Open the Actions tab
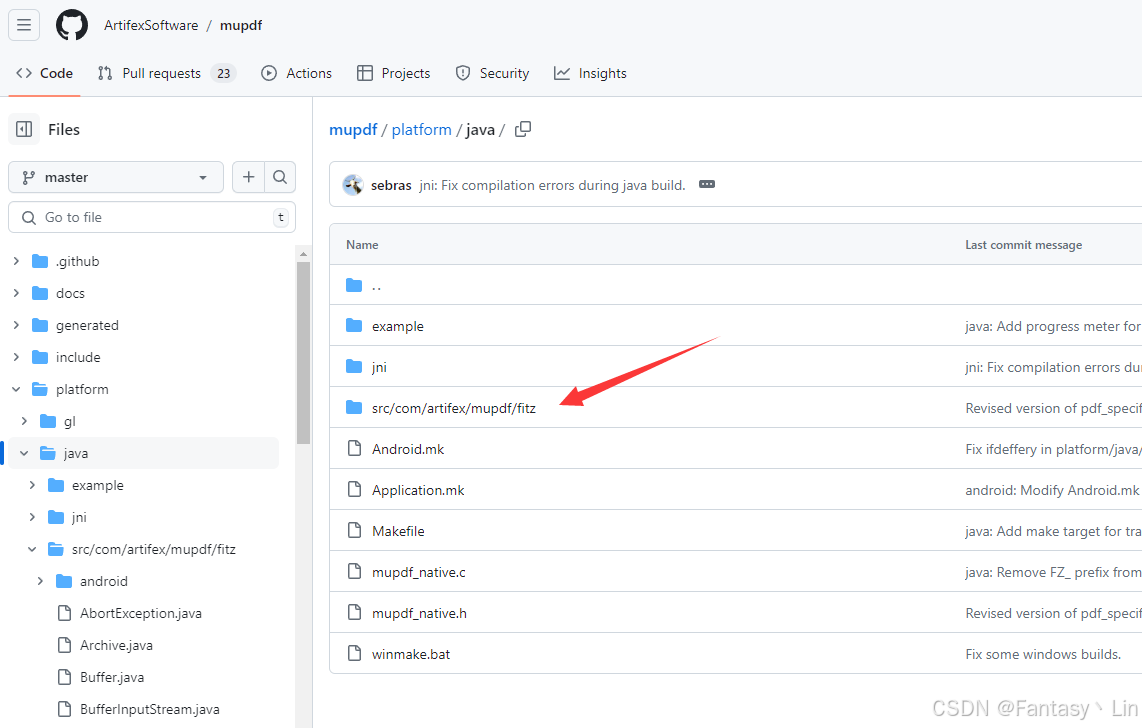The image size is (1142, 728). (296, 74)
